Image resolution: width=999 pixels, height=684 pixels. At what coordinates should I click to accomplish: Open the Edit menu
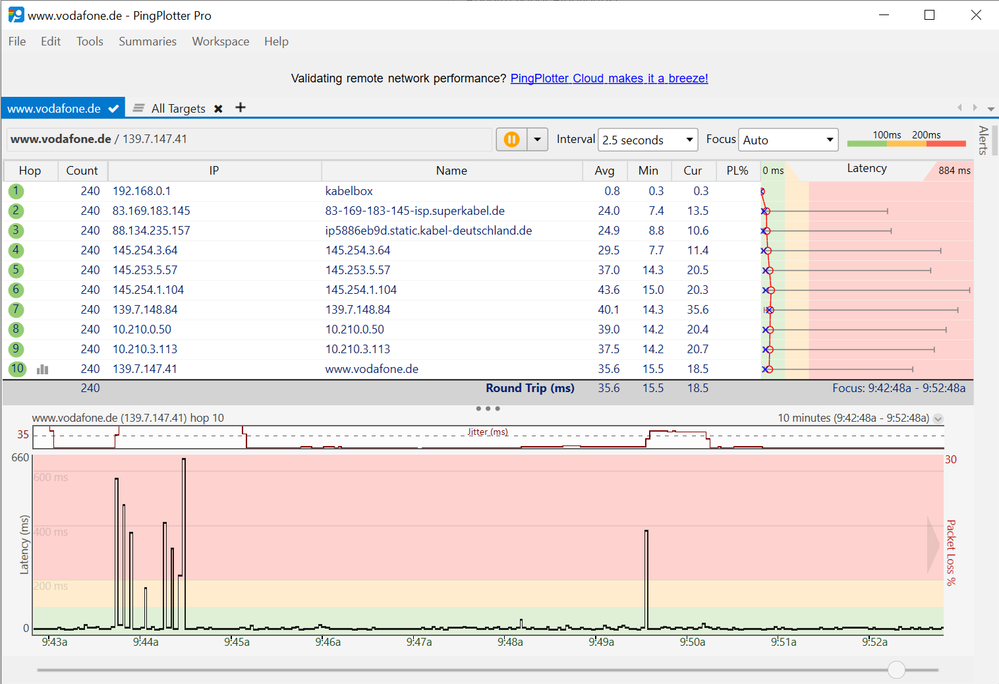(50, 41)
